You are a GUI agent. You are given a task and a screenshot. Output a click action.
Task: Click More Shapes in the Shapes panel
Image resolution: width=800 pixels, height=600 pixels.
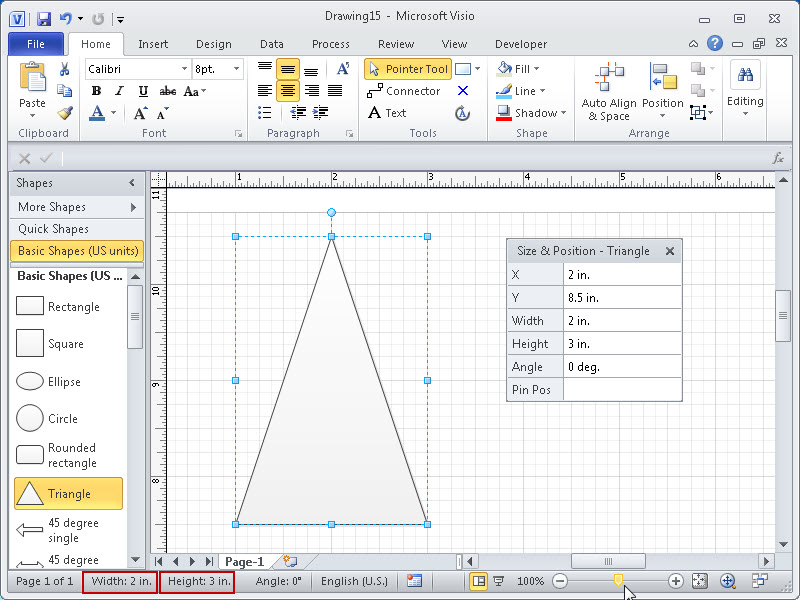tap(50, 207)
